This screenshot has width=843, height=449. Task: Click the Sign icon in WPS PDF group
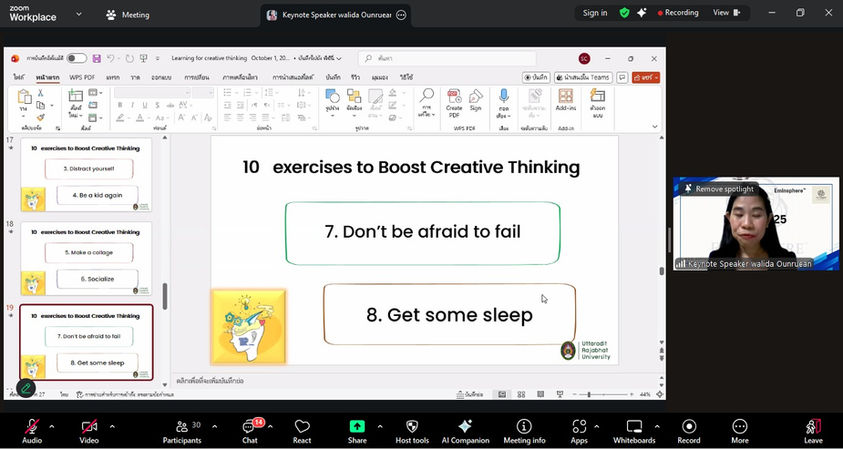coord(475,96)
